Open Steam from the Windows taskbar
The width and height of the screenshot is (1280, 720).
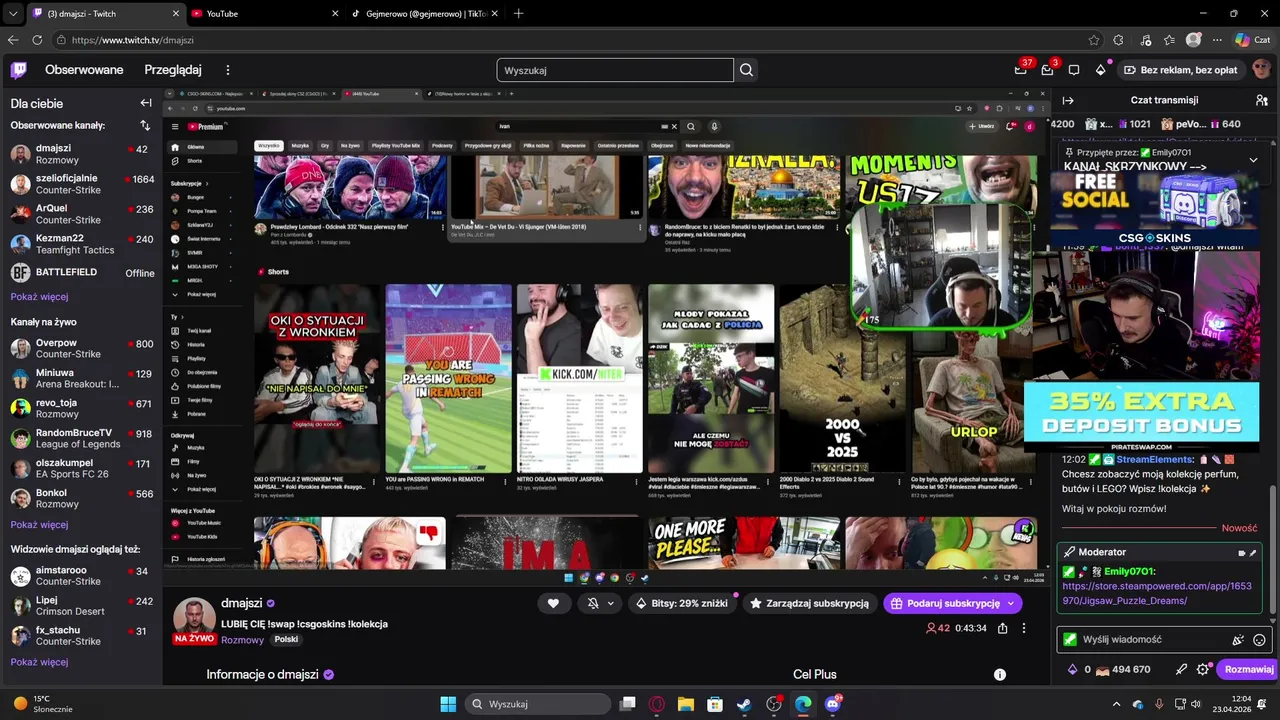[x=744, y=704]
